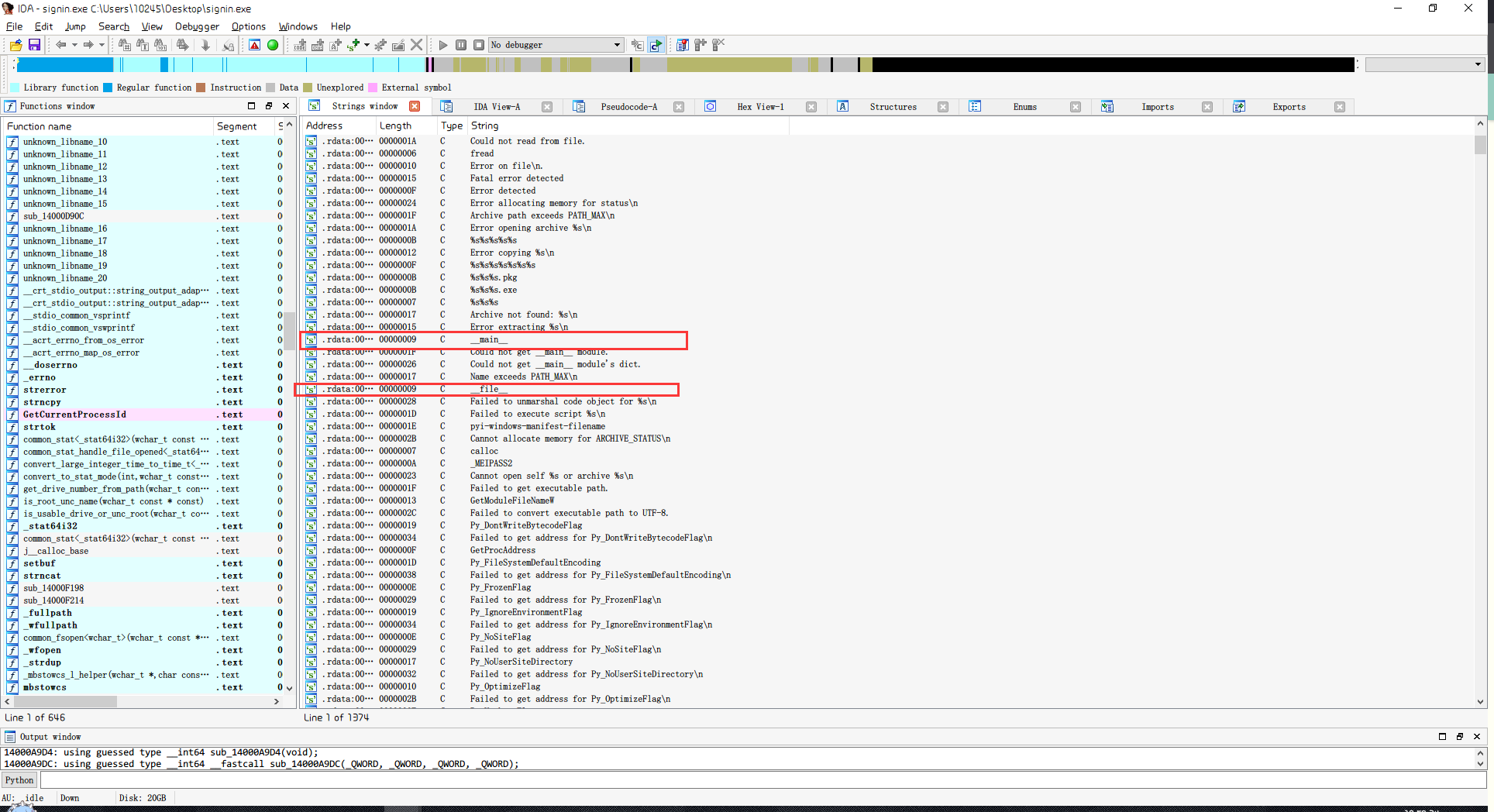Save the database using the disk icon
Image resolution: width=1494 pixels, height=812 pixels.
pyautogui.click(x=35, y=45)
